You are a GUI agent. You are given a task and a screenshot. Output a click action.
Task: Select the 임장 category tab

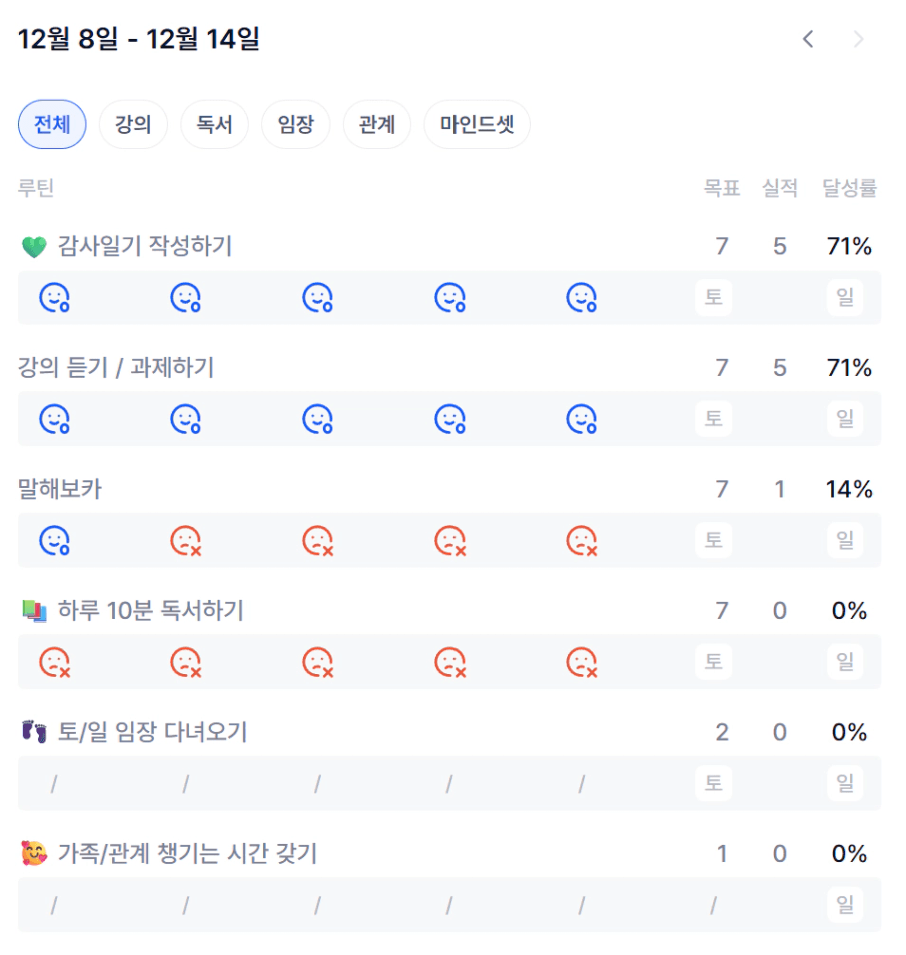click(x=295, y=125)
